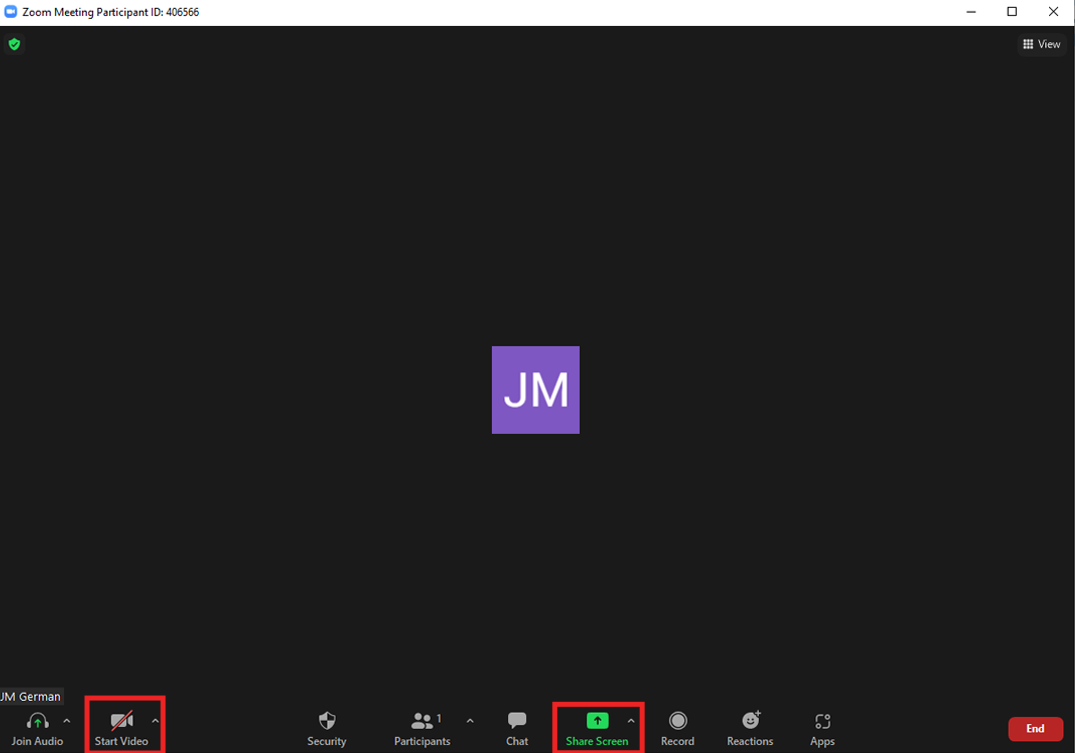Open the Participants panel

pyautogui.click(x=422, y=729)
